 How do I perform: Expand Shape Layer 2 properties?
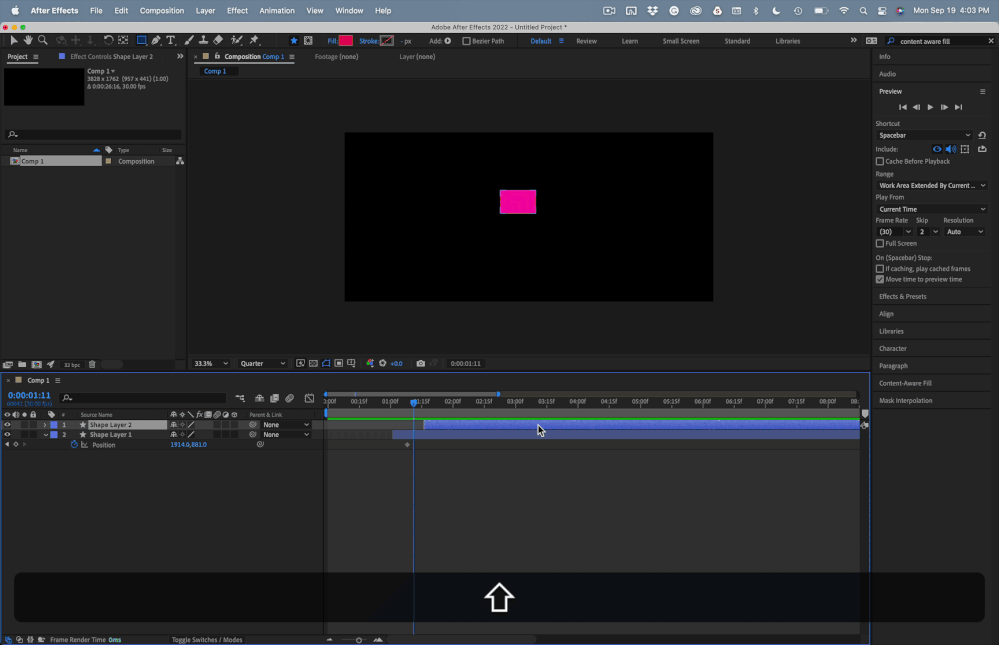click(45, 424)
